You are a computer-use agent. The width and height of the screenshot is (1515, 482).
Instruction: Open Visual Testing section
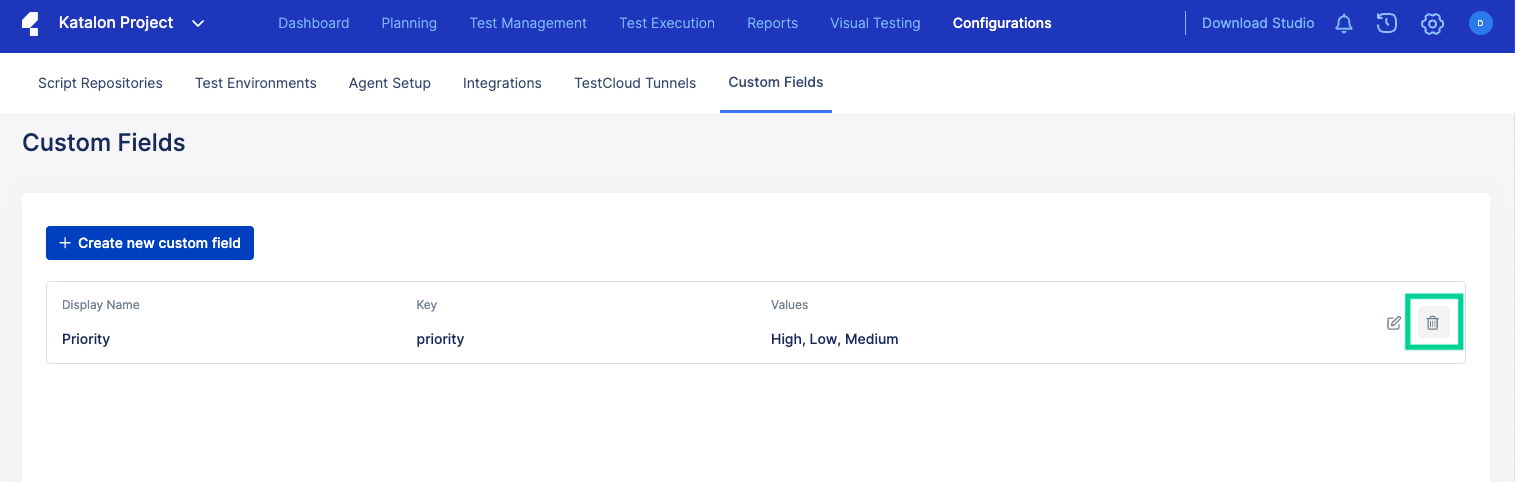875,23
